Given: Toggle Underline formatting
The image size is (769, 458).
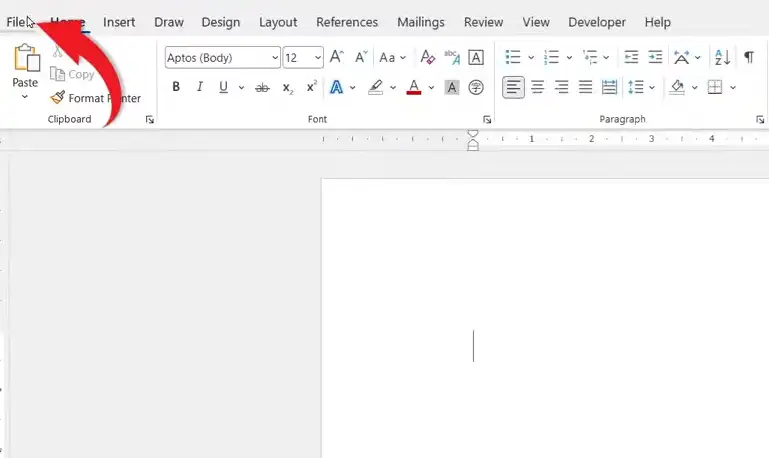Looking at the screenshot, I should (224, 87).
